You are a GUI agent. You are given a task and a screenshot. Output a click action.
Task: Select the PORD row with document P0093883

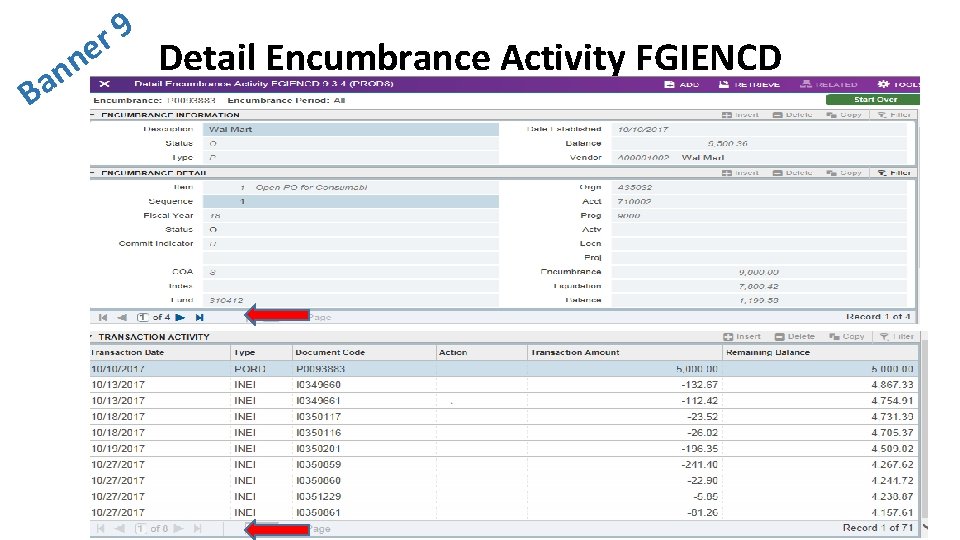(504, 369)
